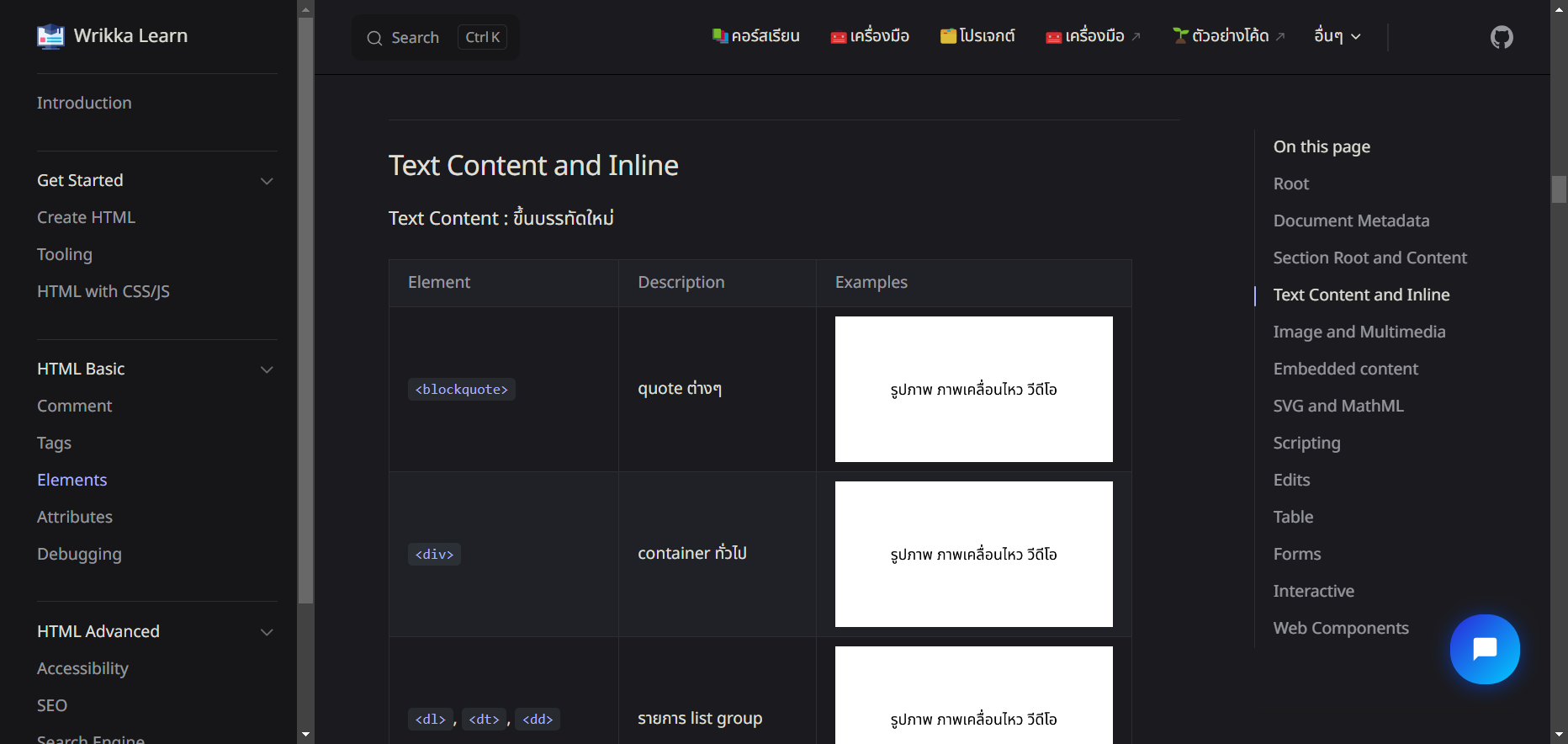Open the GitHub repository icon
This screenshot has width=1568, height=744.
point(1502,37)
